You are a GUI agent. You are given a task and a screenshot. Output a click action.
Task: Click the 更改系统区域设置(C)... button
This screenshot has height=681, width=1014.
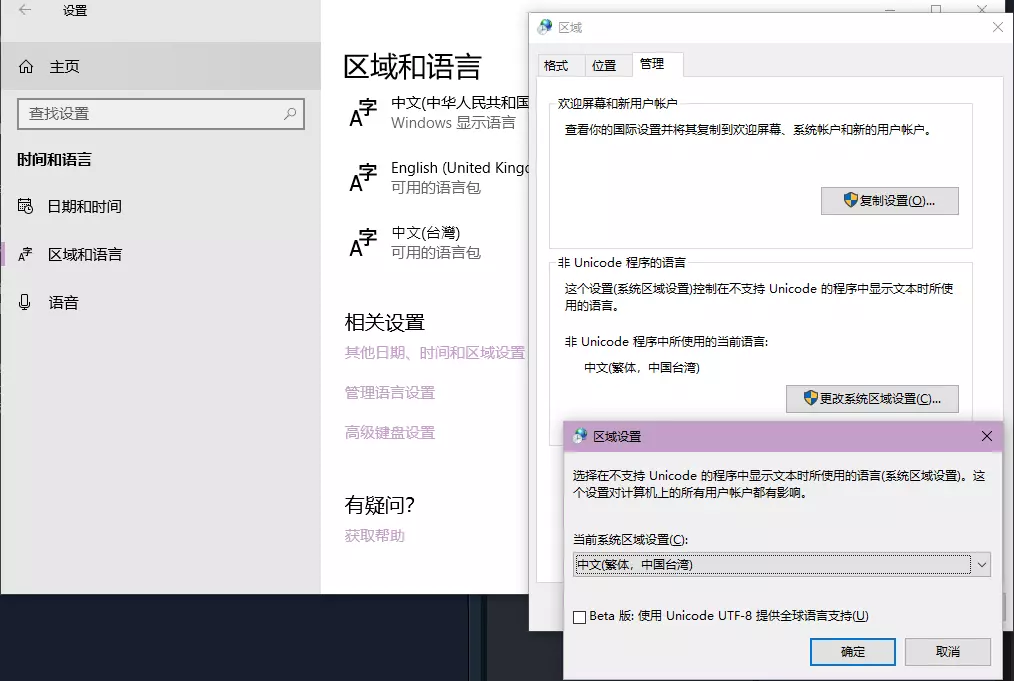tap(872, 398)
